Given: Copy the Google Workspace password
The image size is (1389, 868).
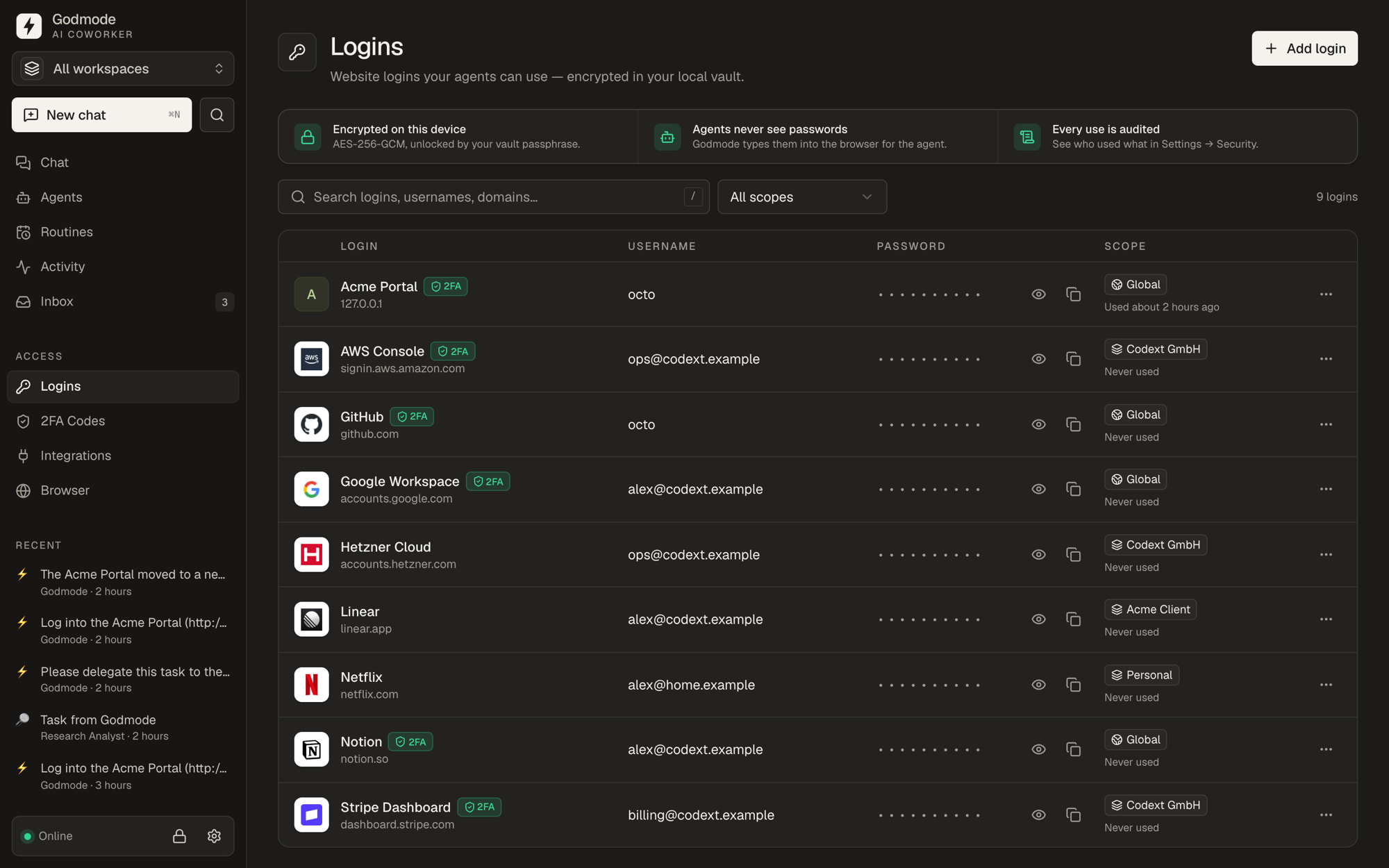Looking at the screenshot, I should point(1073,489).
